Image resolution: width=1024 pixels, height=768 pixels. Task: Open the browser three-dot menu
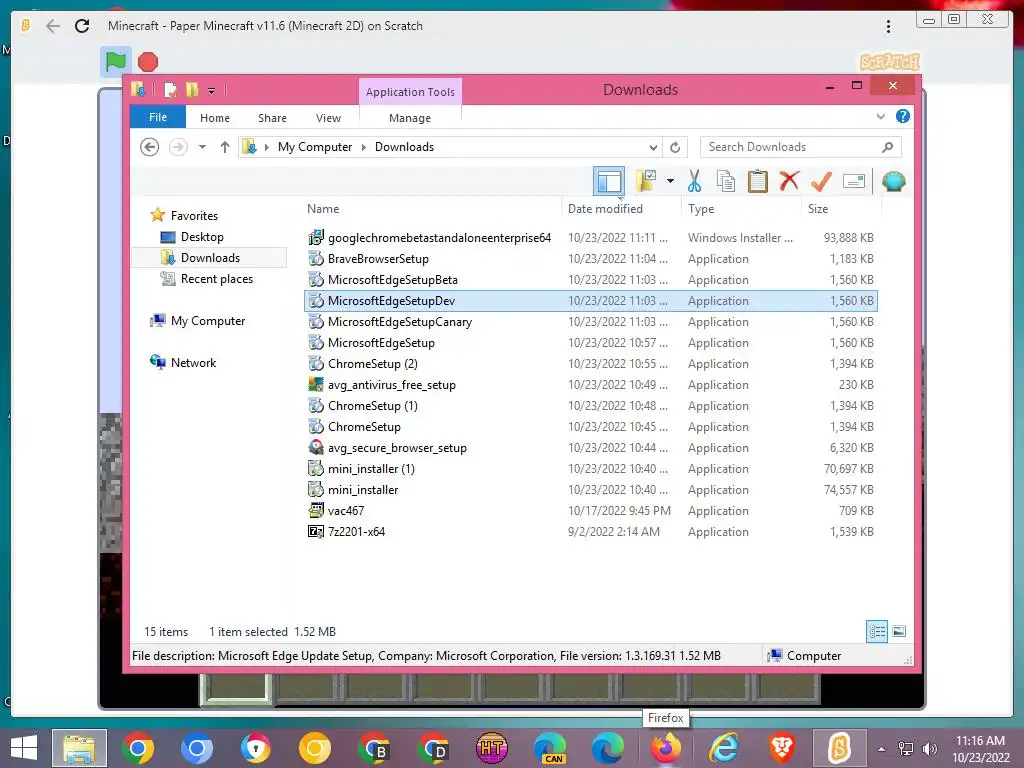pos(888,26)
